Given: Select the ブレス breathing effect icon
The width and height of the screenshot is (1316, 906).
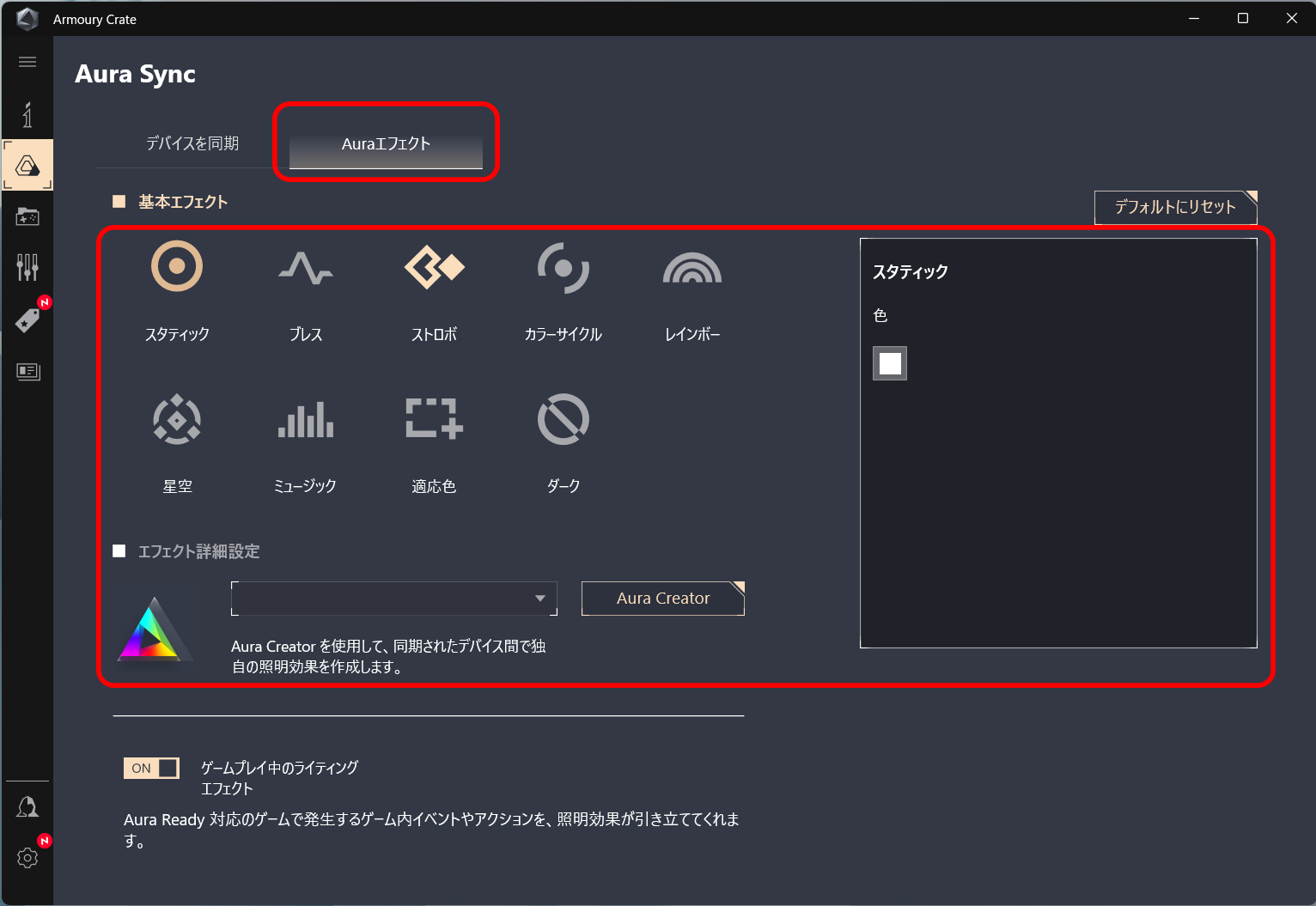Looking at the screenshot, I should (x=306, y=268).
